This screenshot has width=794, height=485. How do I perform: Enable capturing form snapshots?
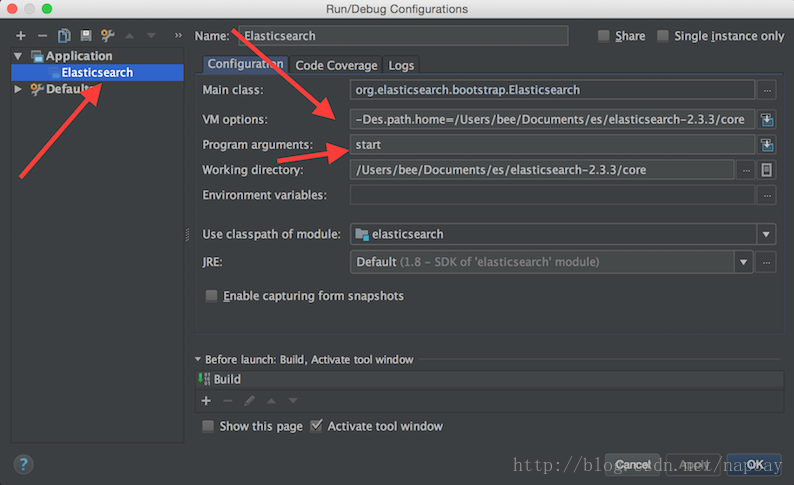[211, 296]
